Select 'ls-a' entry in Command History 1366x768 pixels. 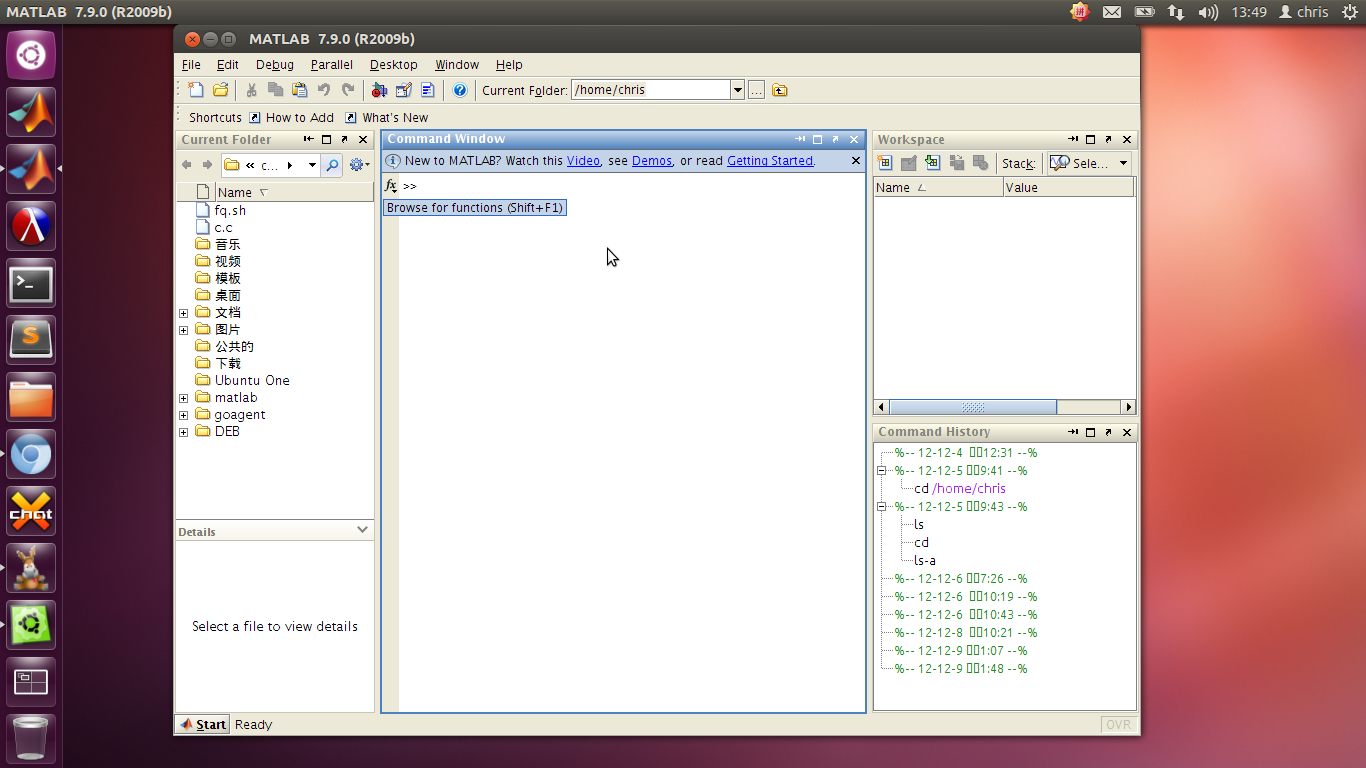pos(925,561)
